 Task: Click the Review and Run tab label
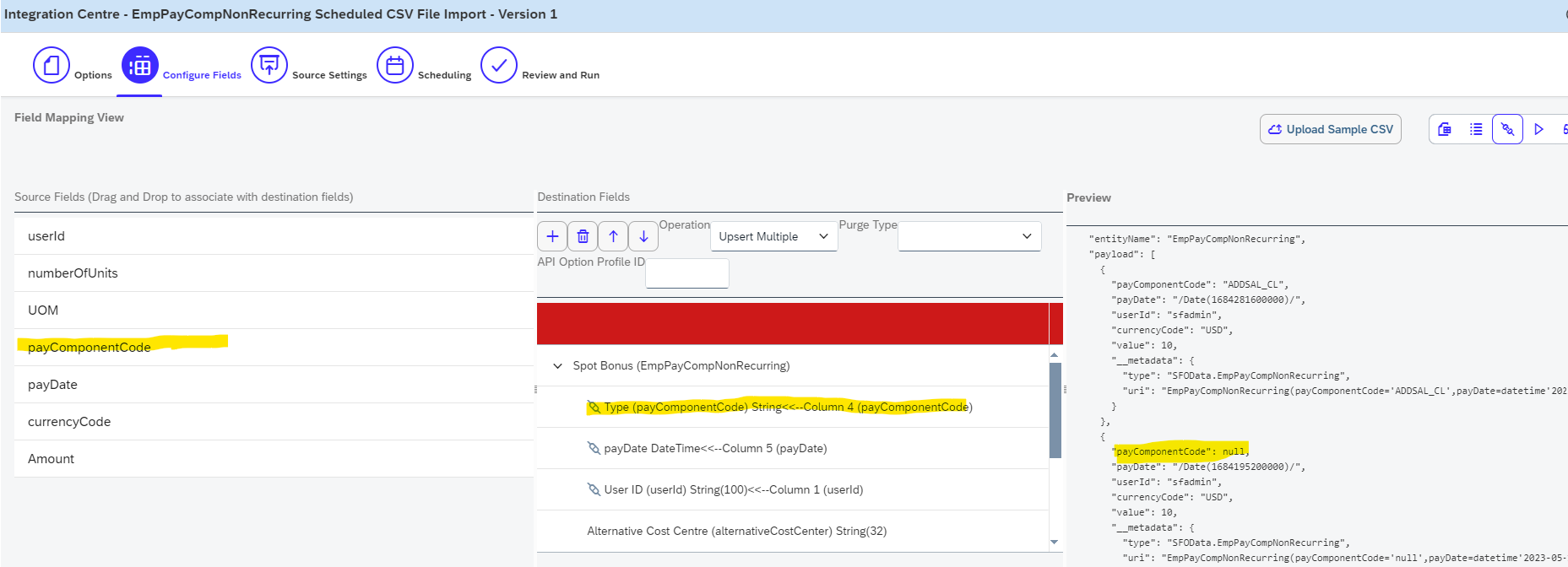[561, 75]
